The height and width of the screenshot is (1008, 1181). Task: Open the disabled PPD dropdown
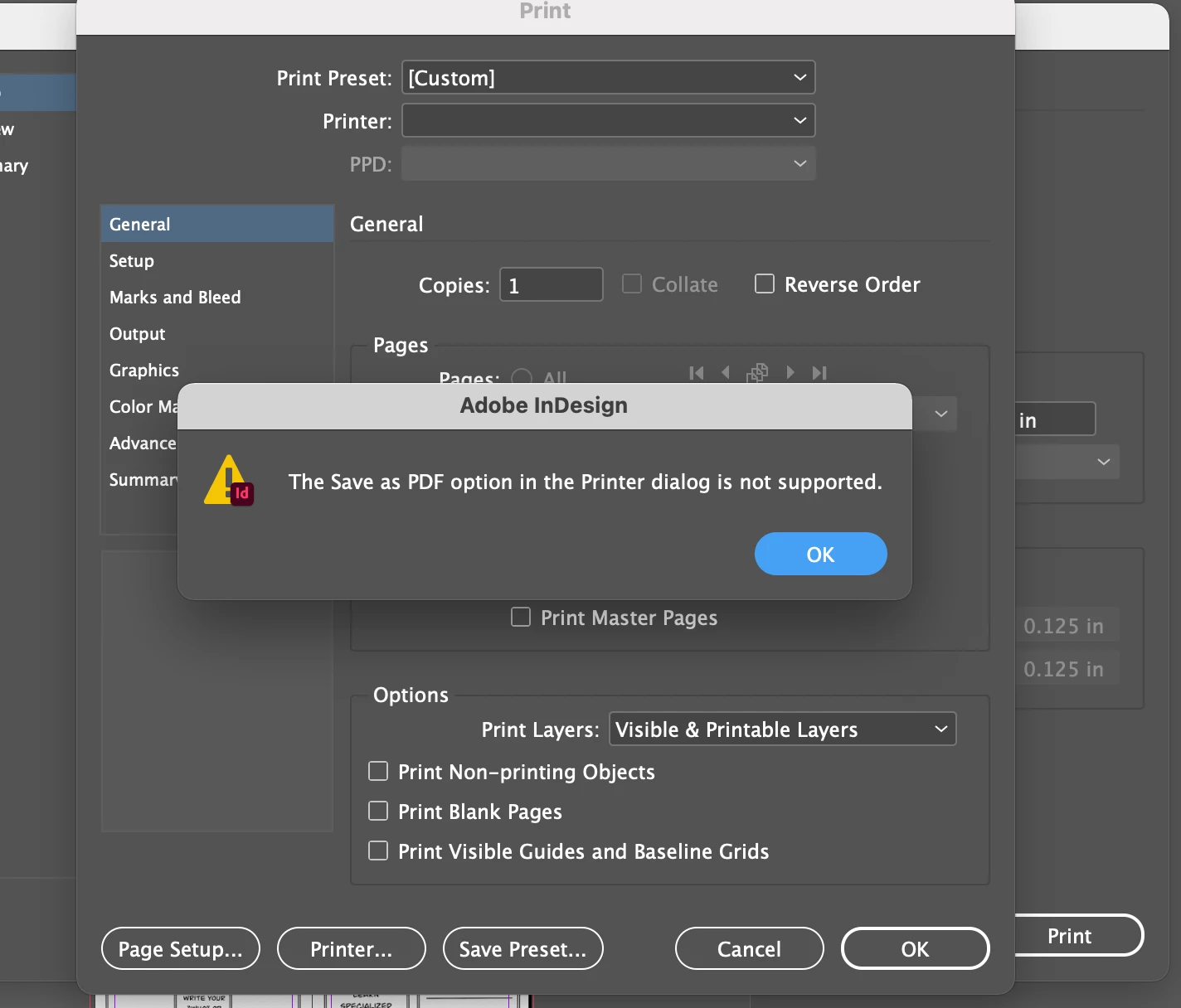tap(609, 163)
